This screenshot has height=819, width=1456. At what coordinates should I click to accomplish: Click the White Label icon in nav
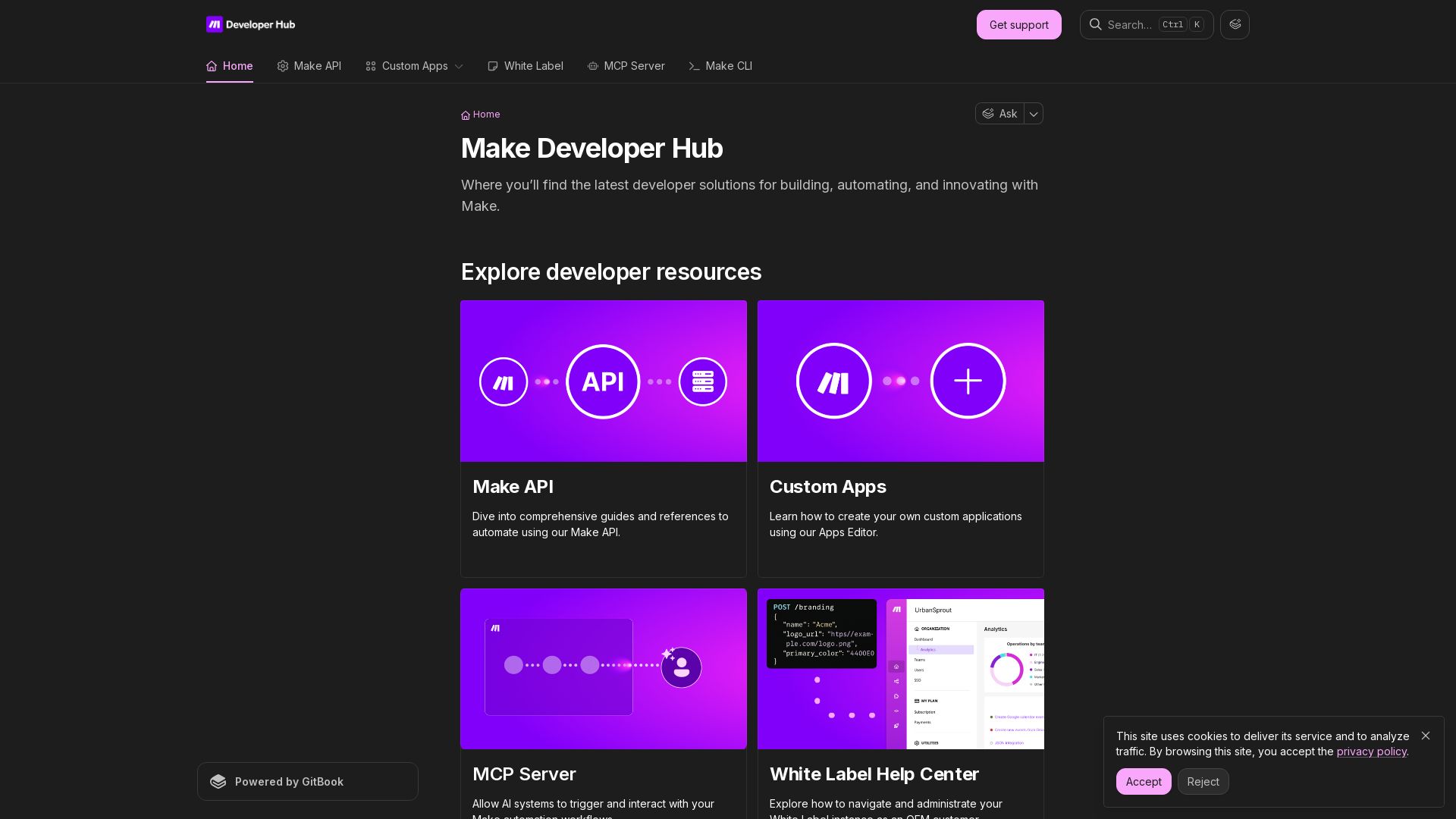pos(493,66)
